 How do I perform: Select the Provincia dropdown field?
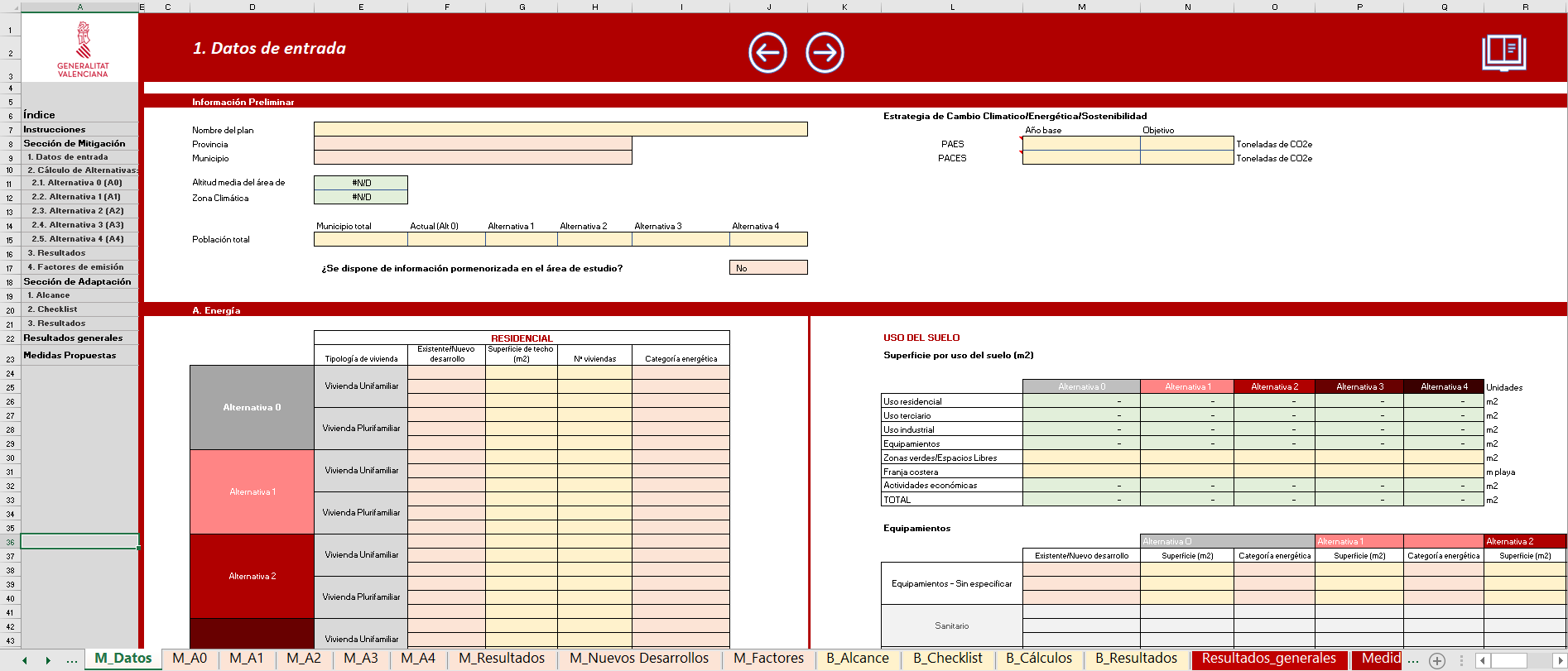(472, 144)
